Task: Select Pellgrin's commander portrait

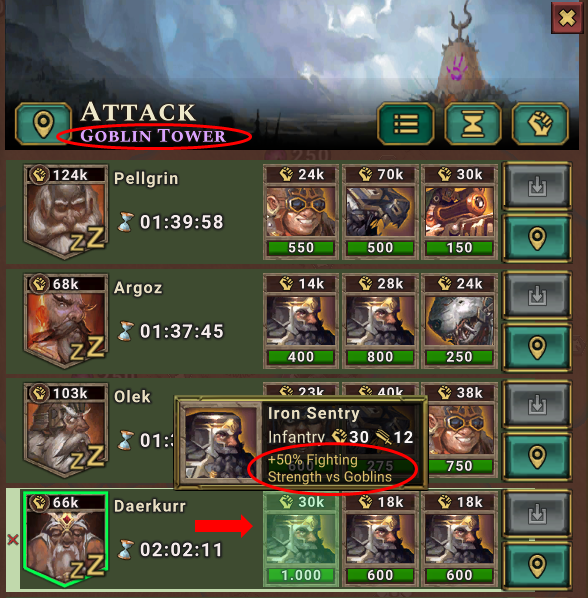Action: (66, 212)
